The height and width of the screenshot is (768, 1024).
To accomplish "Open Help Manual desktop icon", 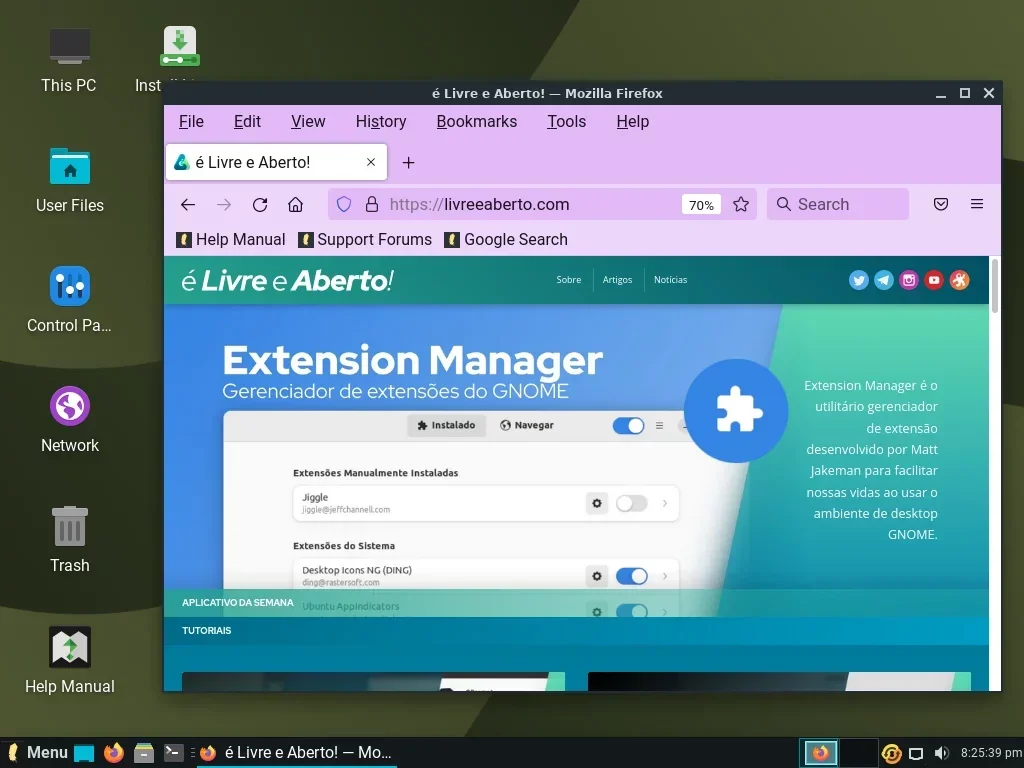I will [x=70, y=661].
